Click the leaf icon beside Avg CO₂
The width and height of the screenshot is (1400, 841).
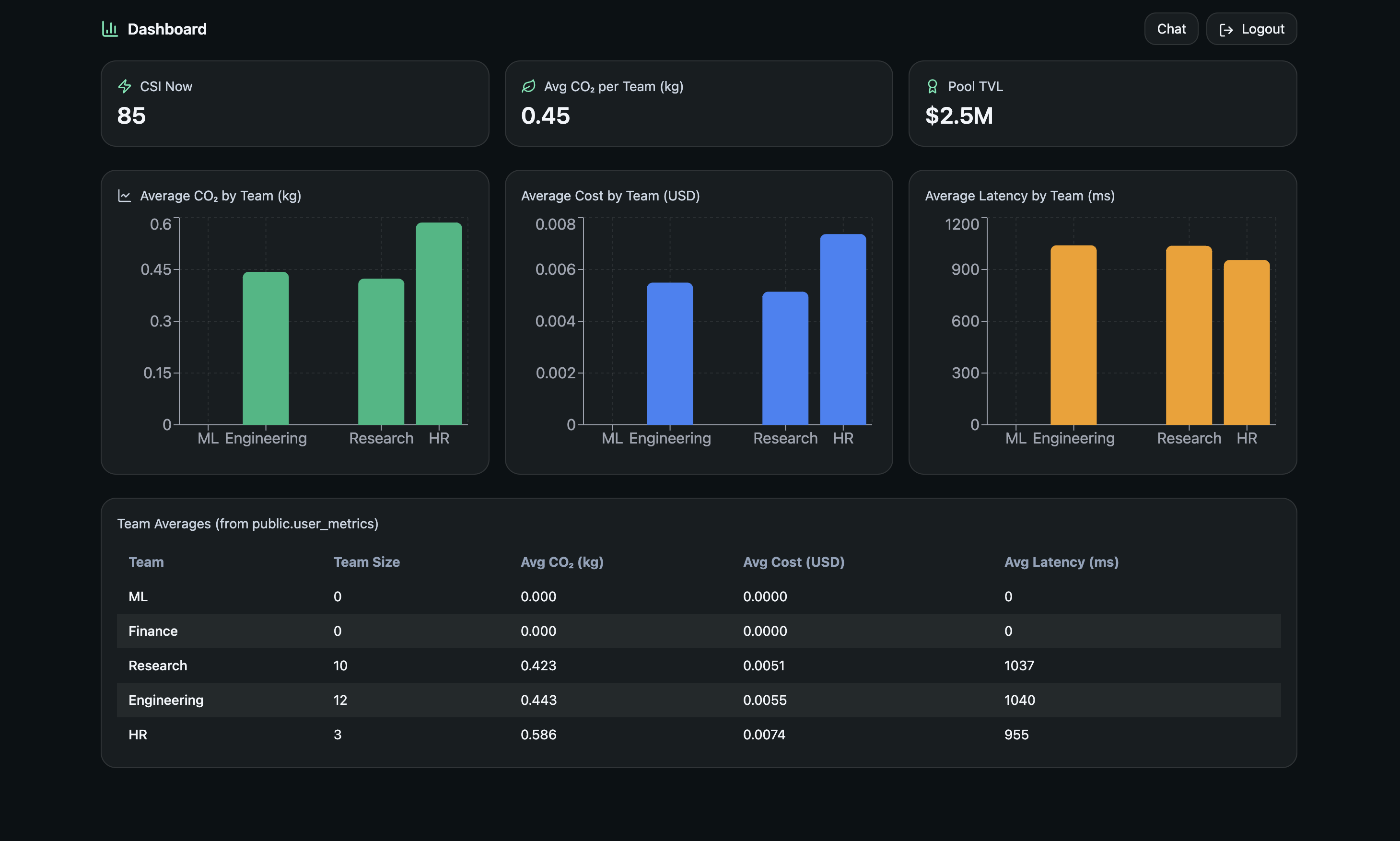point(528,86)
